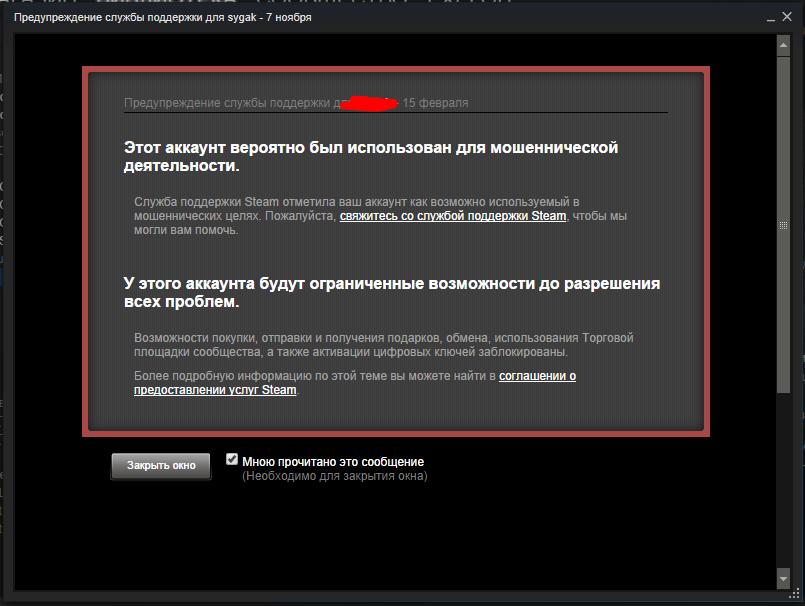Viewport: 805px width, 606px height.
Task: Close the window with the X icon
Action: point(787,16)
